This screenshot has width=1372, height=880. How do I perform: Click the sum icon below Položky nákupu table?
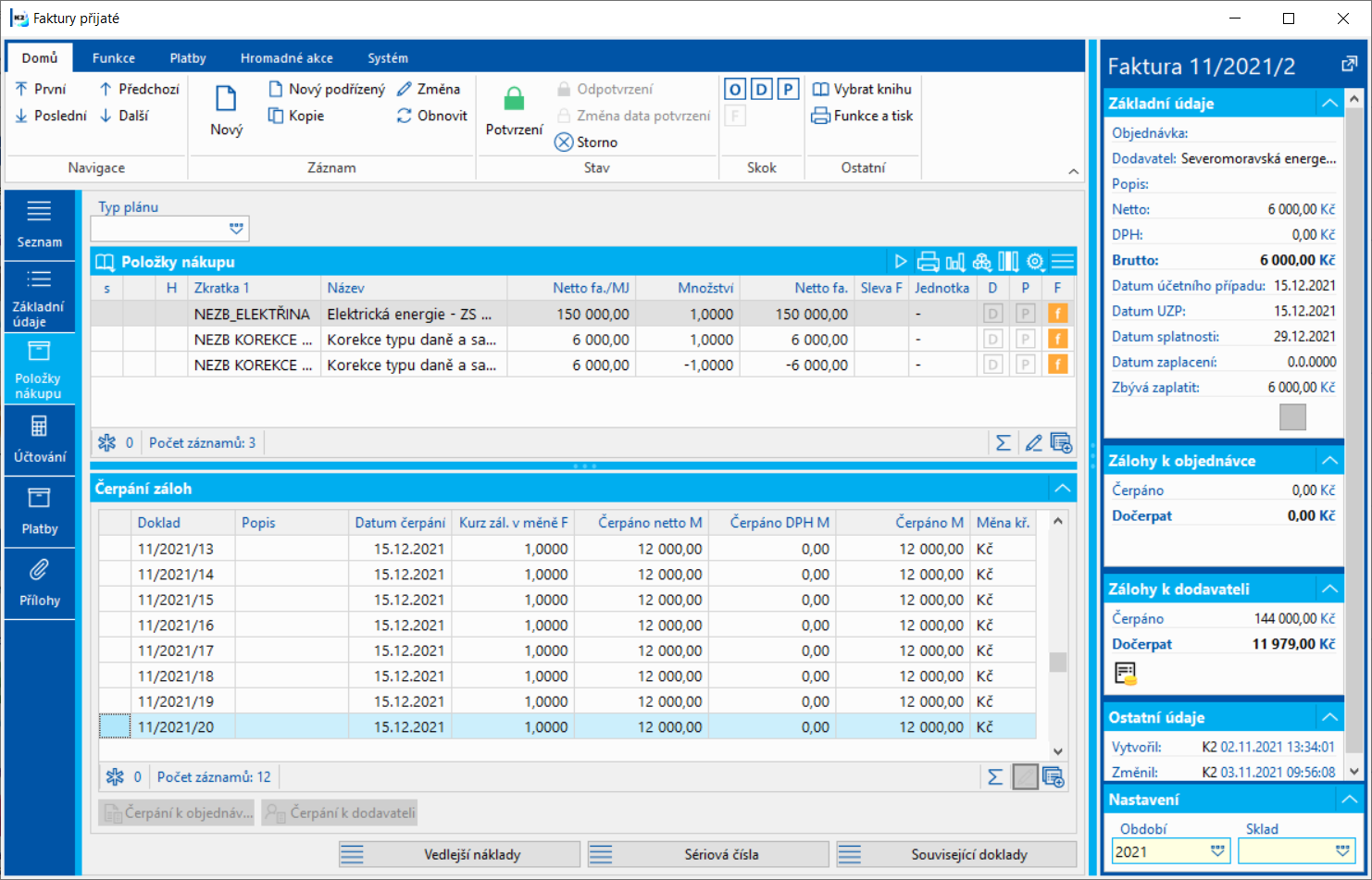point(1003,443)
